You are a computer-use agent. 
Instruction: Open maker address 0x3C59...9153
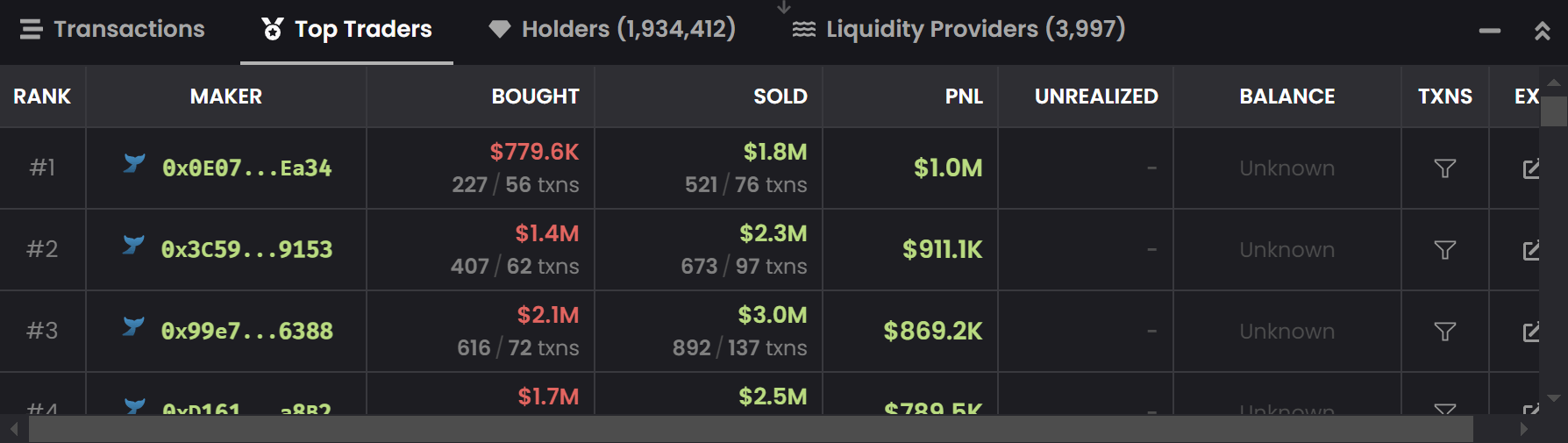(246, 250)
